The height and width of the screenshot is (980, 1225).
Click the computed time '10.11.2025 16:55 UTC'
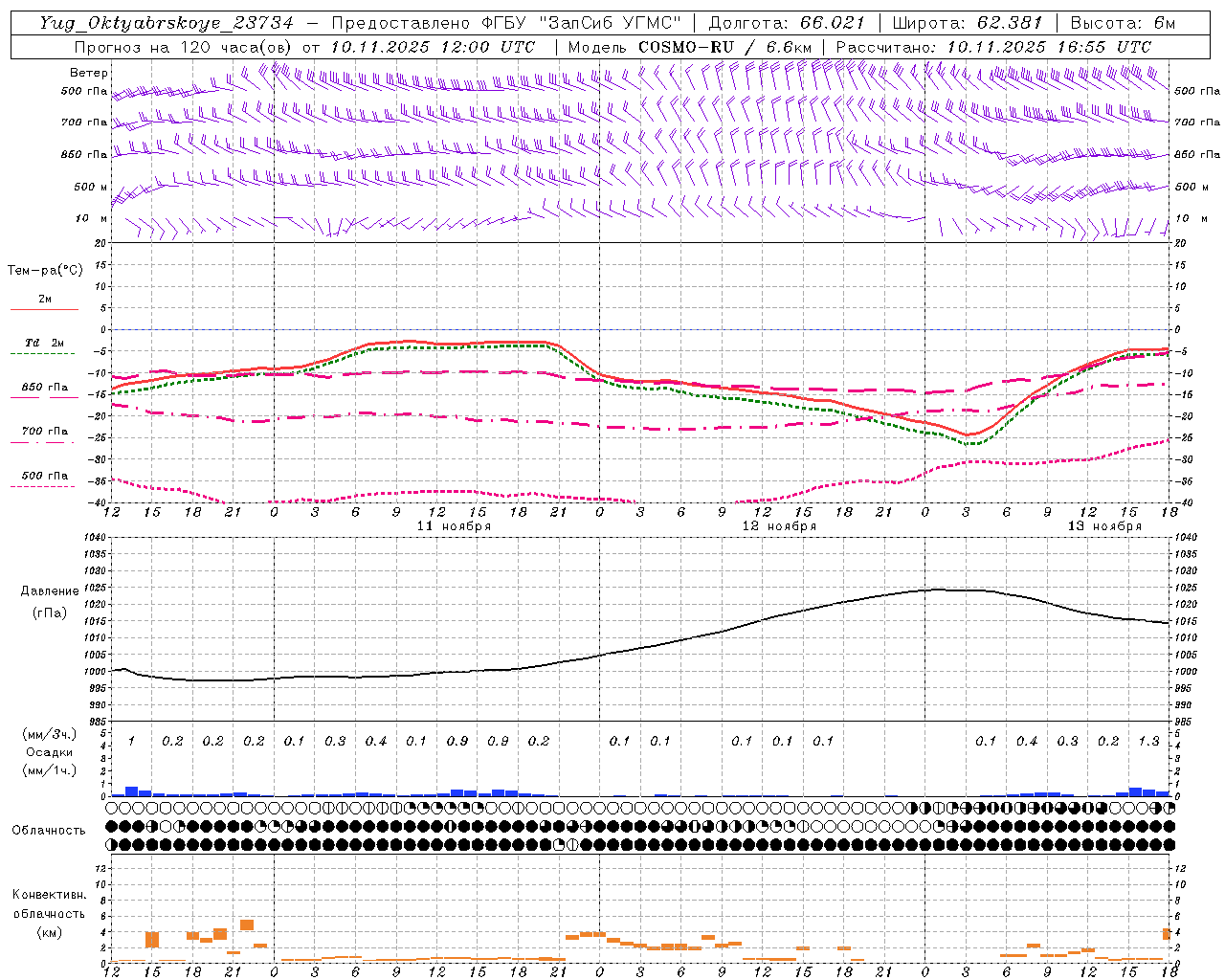[1049, 47]
